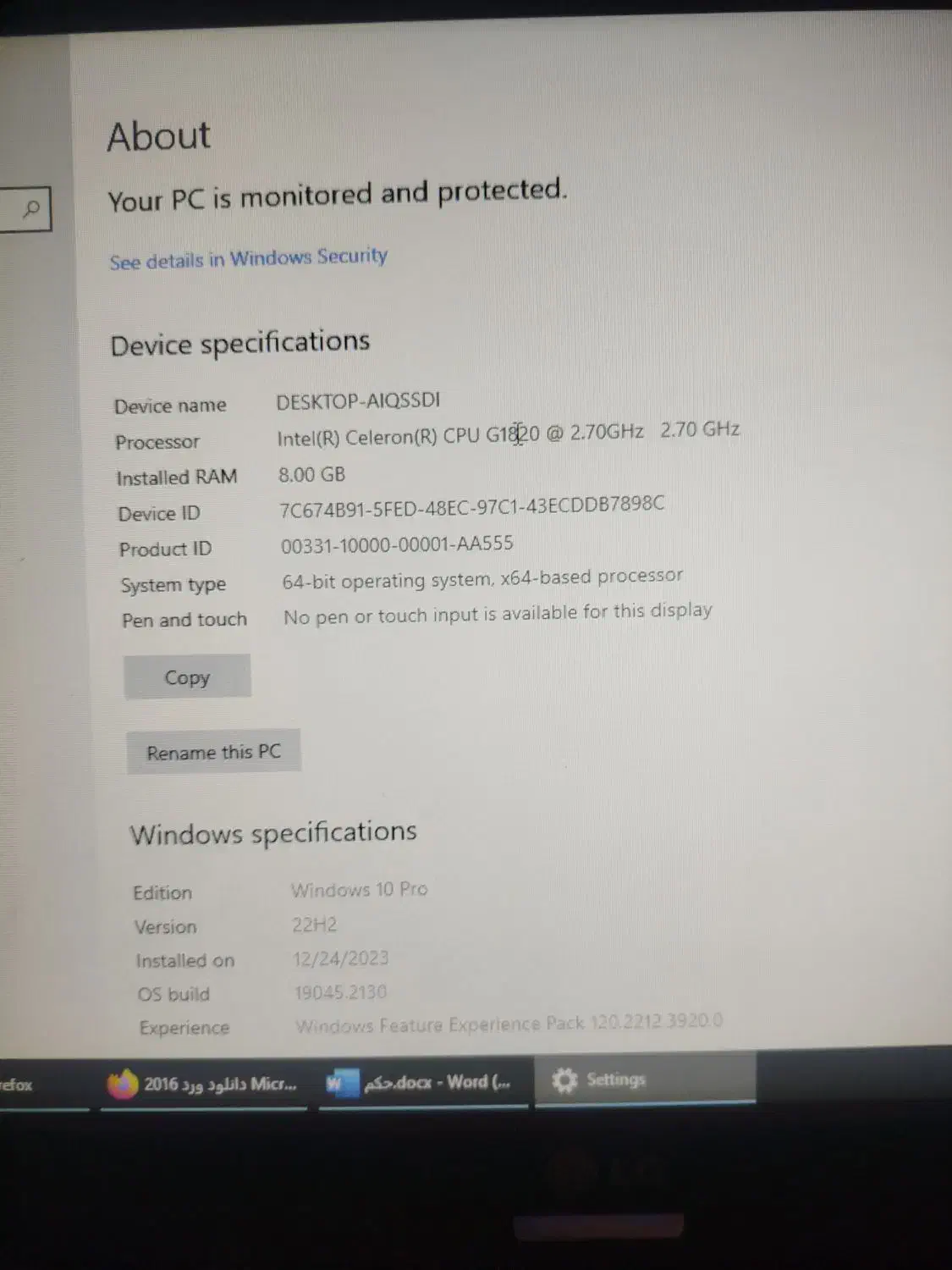
Task: Click the Windows specifications heading
Action: coord(273,833)
